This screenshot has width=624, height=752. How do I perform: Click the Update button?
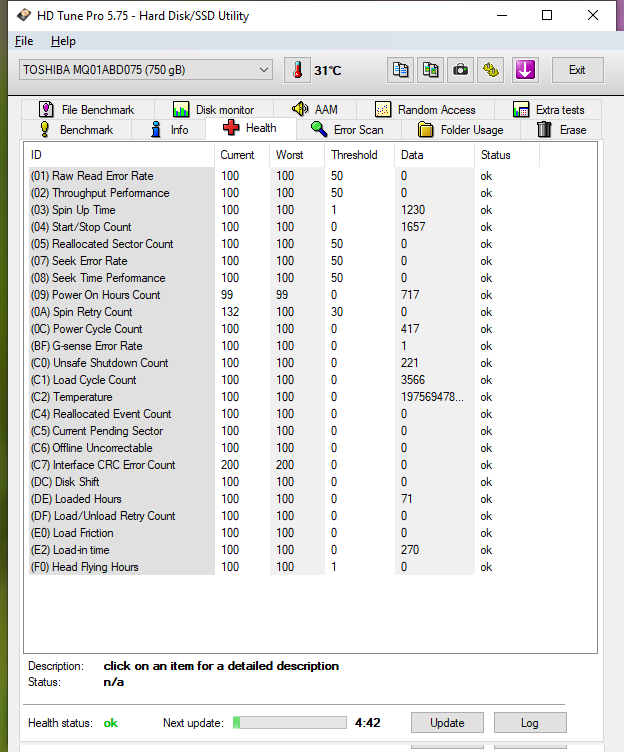[x=447, y=723]
